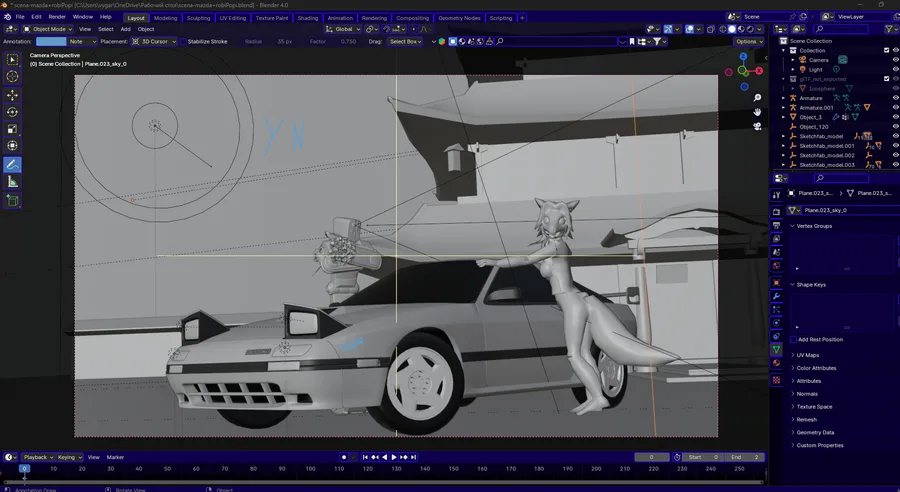Open the Render properties tab
Image resolution: width=900 pixels, height=492 pixels.
click(x=776, y=212)
